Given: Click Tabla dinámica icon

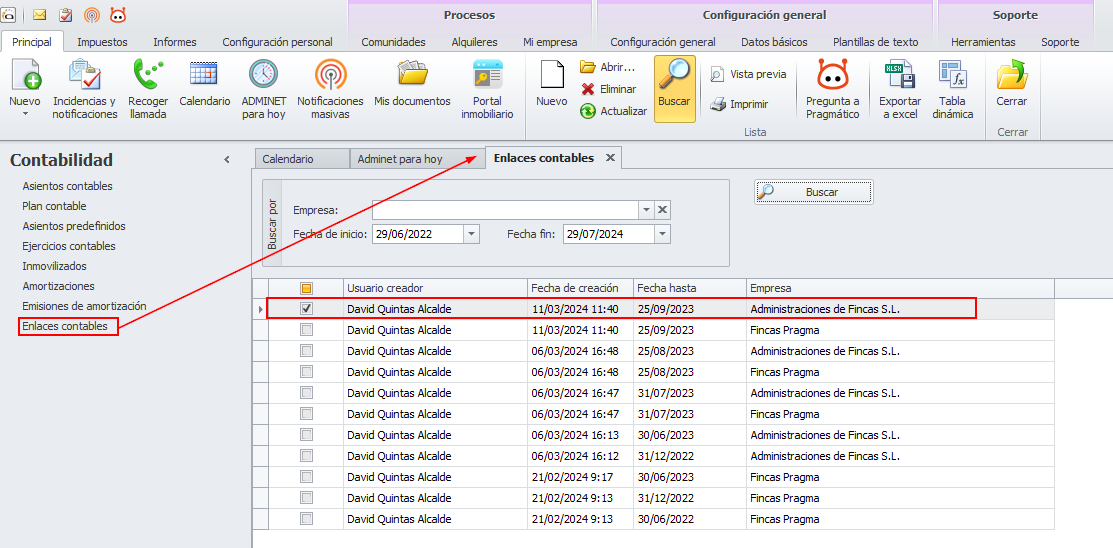Looking at the screenshot, I should click(x=952, y=77).
